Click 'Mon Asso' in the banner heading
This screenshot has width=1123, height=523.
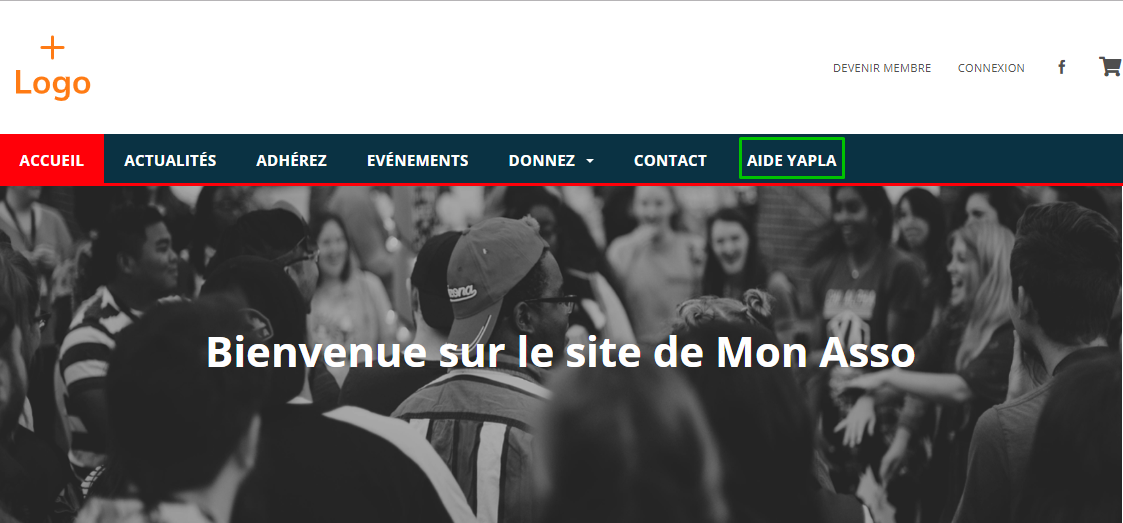pos(816,352)
